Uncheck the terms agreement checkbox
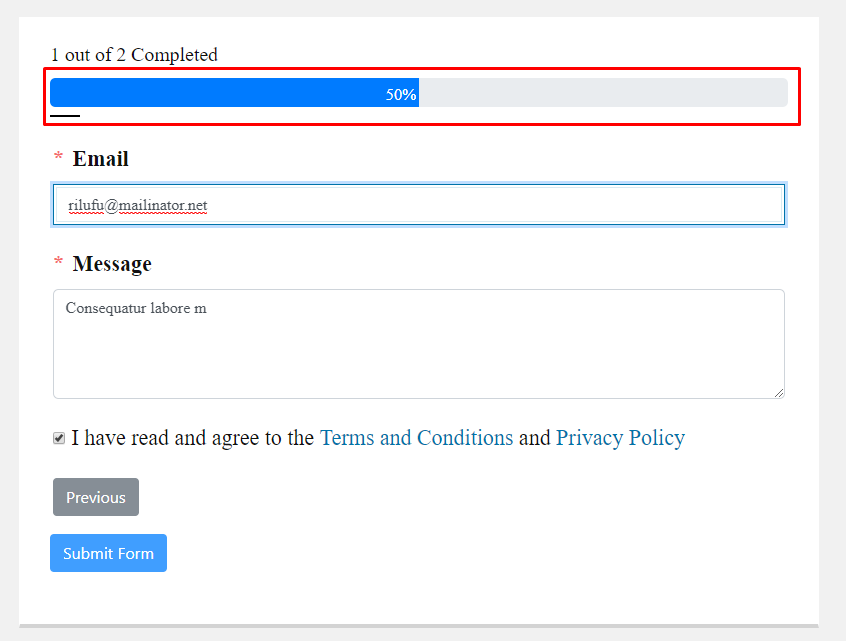This screenshot has height=641, width=846. coord(59,438)
